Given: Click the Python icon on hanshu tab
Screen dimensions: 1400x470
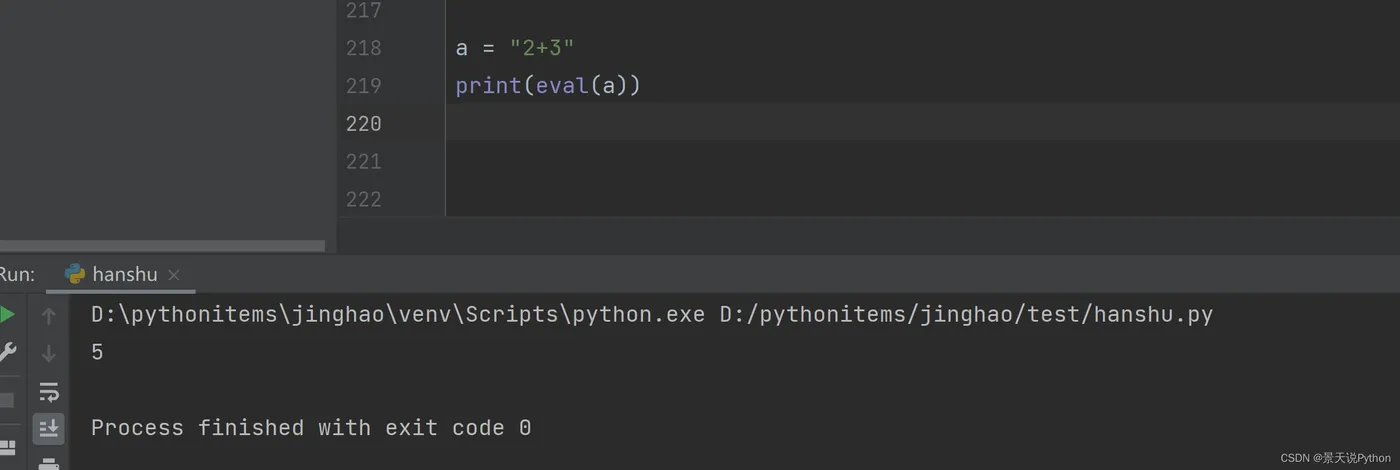Looking at the screenshot, I should pos(75,274).
